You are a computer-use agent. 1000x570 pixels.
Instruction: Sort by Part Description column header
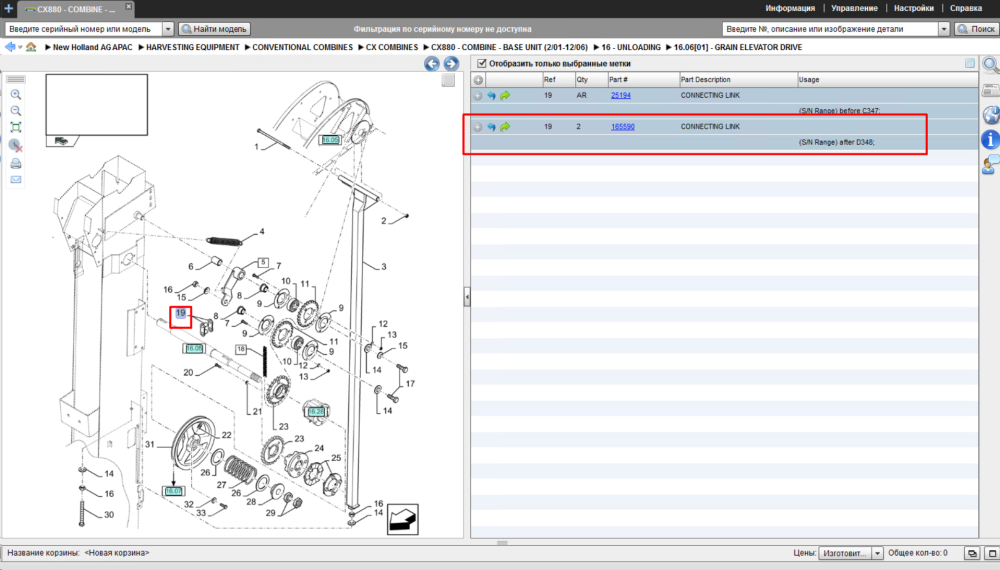(738, 80)
